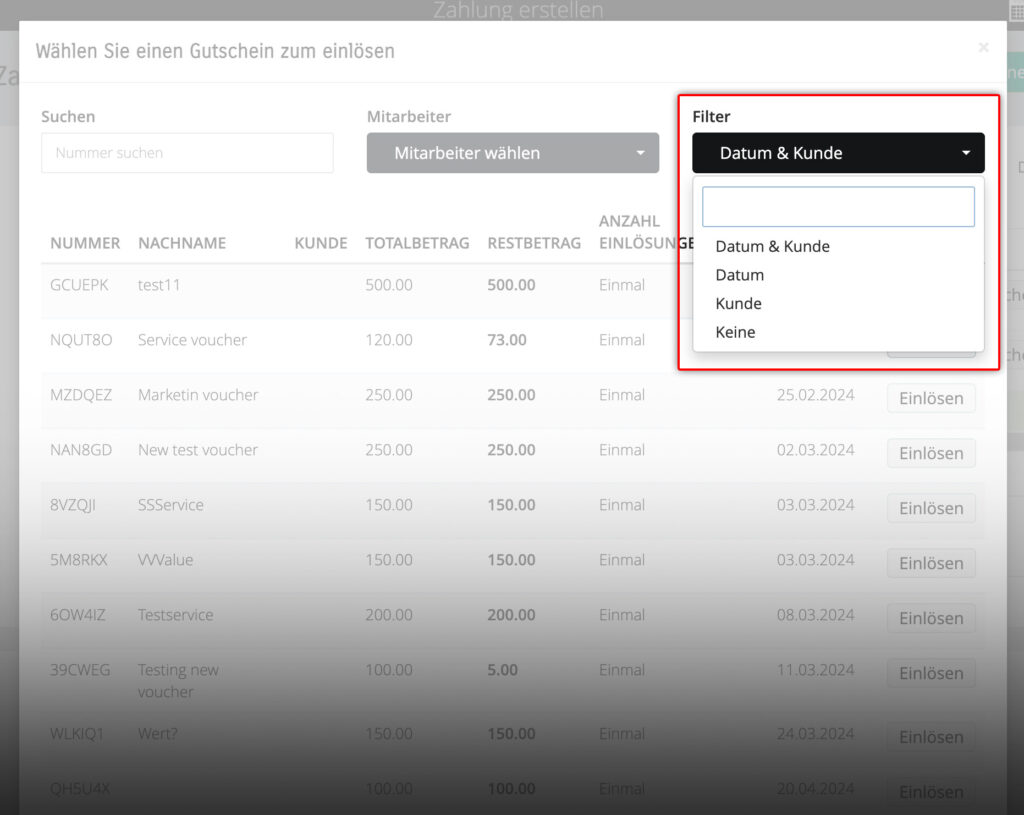Click the NUMMER column header
The image size is (1024, 815).
tap(85, 243)
